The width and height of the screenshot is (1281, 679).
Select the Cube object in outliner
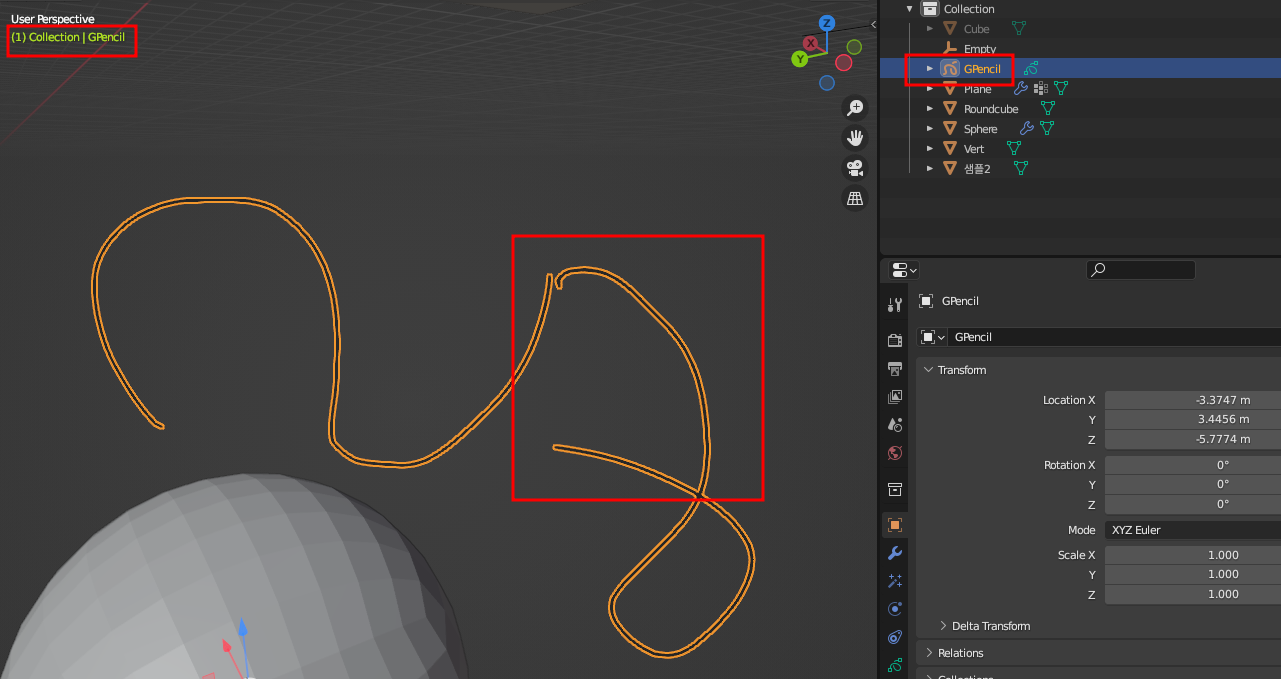(976, 29)
